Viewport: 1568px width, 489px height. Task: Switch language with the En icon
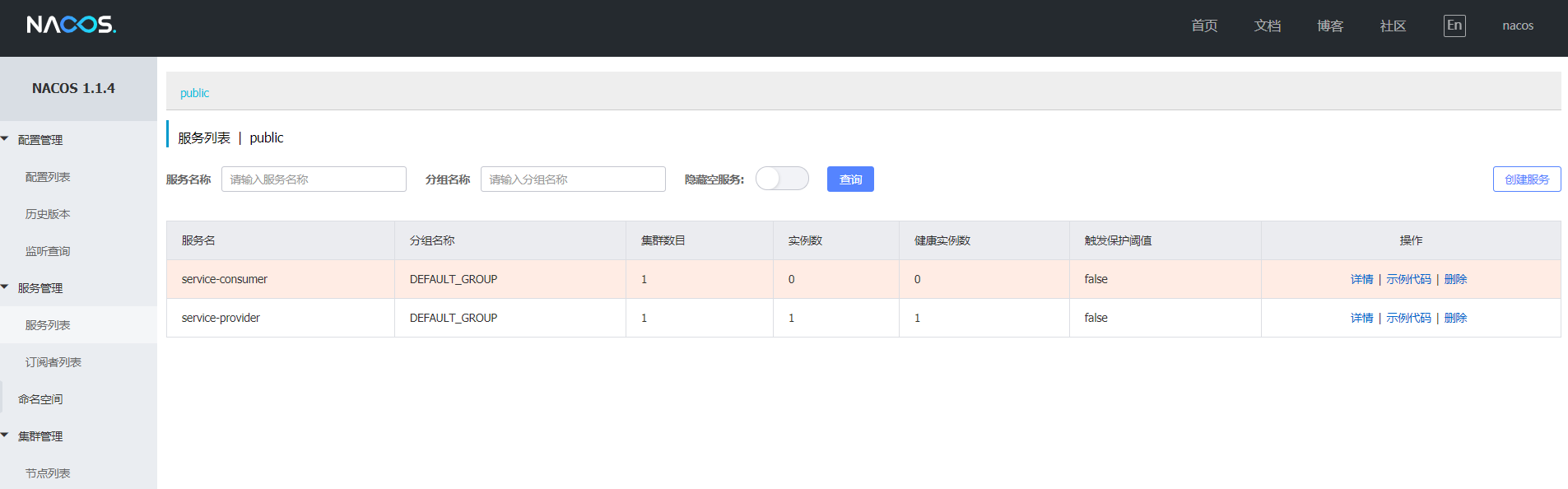(1454, 26)
